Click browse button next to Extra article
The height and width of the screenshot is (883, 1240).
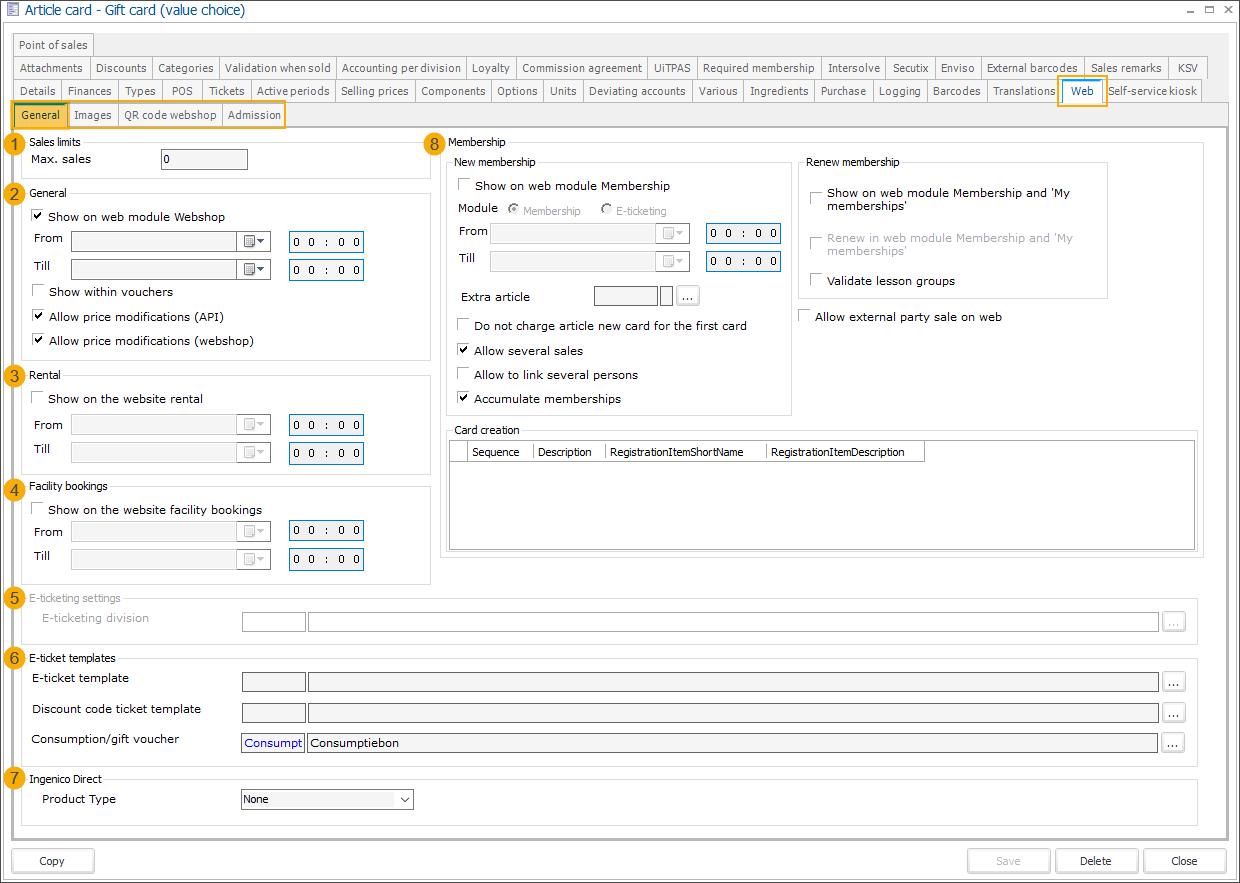(x=688, y=296)
